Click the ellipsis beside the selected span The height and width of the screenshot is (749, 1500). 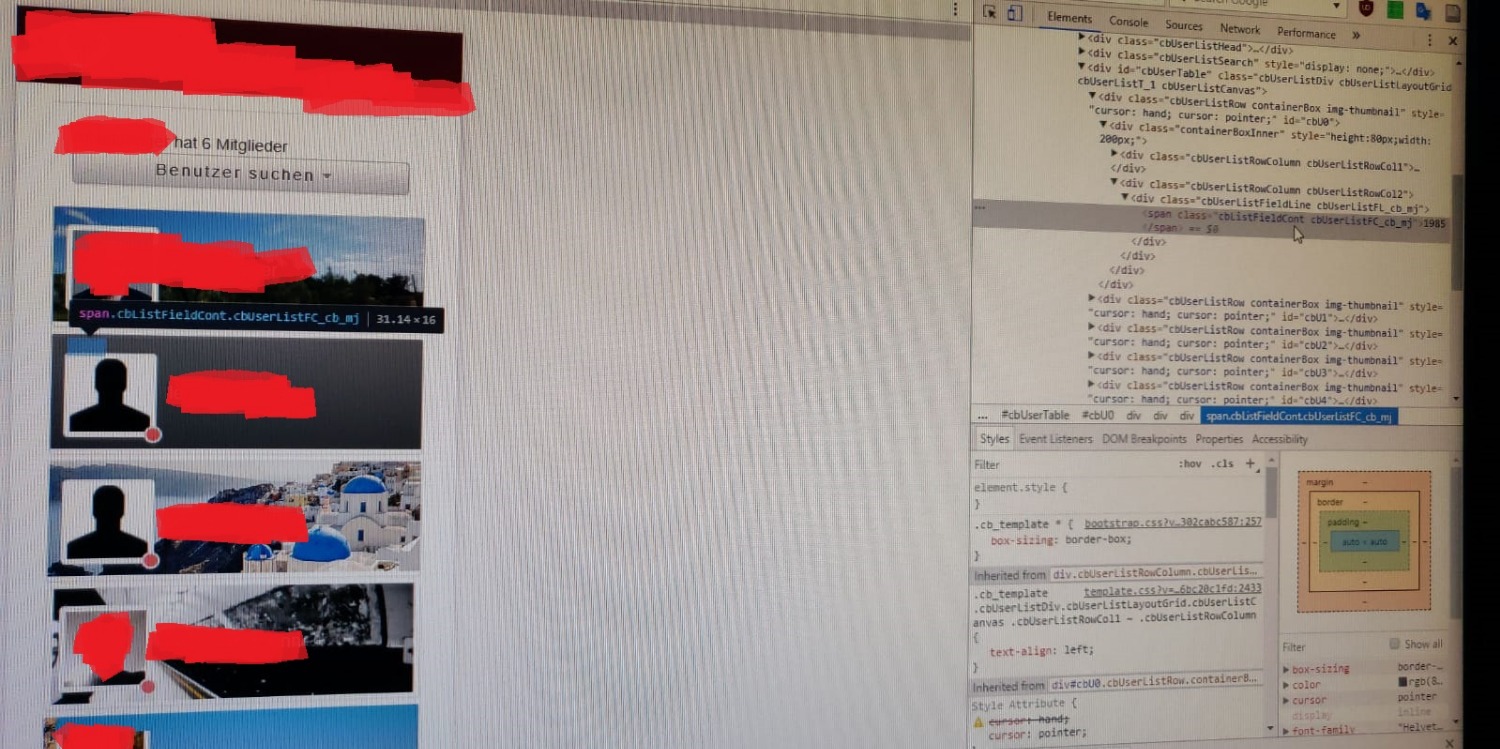[x=979, y=208]
